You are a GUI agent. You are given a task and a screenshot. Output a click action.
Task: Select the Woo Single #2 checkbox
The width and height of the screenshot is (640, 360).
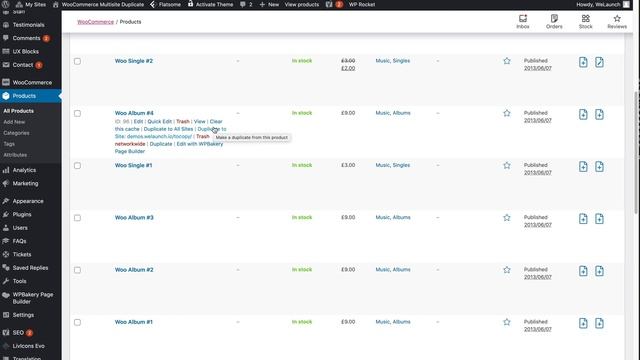tap(77, 61)
